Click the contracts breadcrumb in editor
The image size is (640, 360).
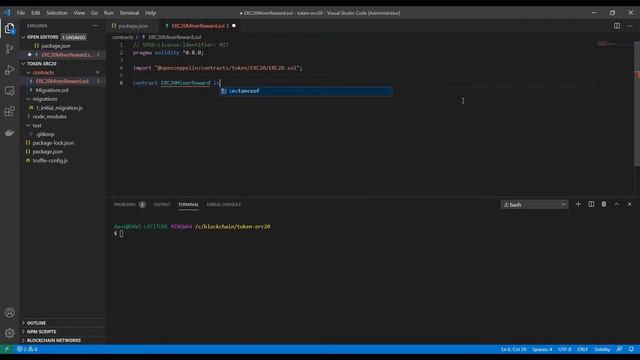(122, 37)
